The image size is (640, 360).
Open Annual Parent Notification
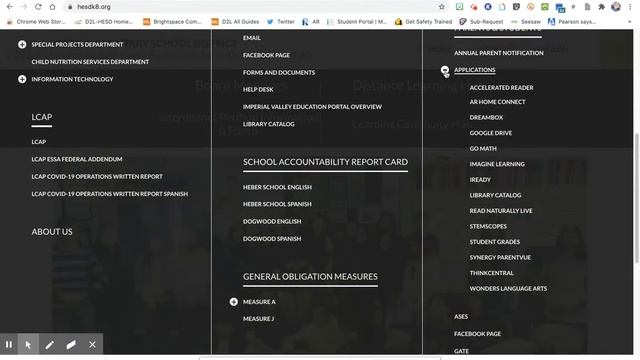pos(499,53)
